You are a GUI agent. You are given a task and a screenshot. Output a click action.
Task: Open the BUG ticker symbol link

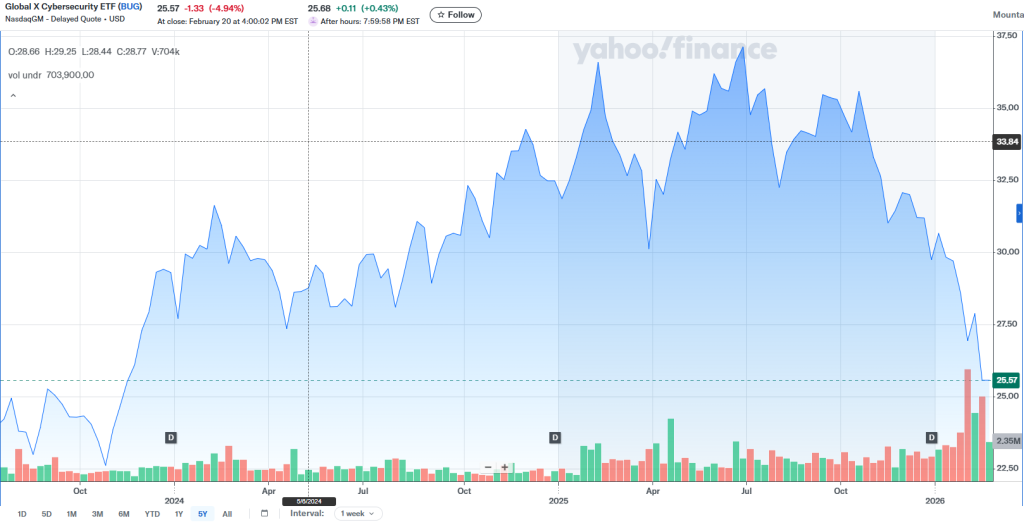130,8
